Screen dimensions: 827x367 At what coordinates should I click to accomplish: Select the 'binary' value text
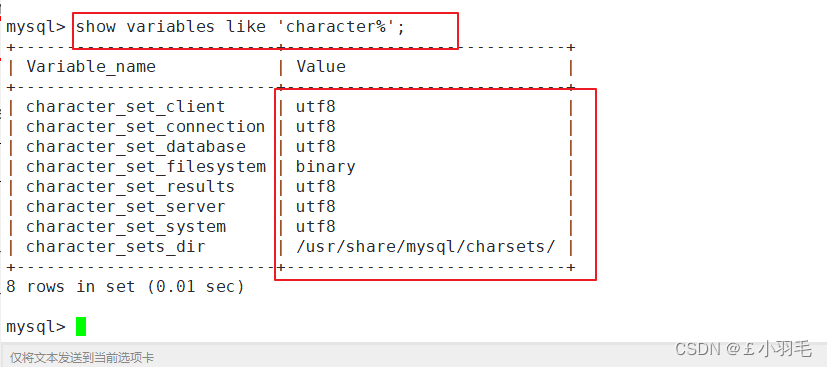click(325, 167)
